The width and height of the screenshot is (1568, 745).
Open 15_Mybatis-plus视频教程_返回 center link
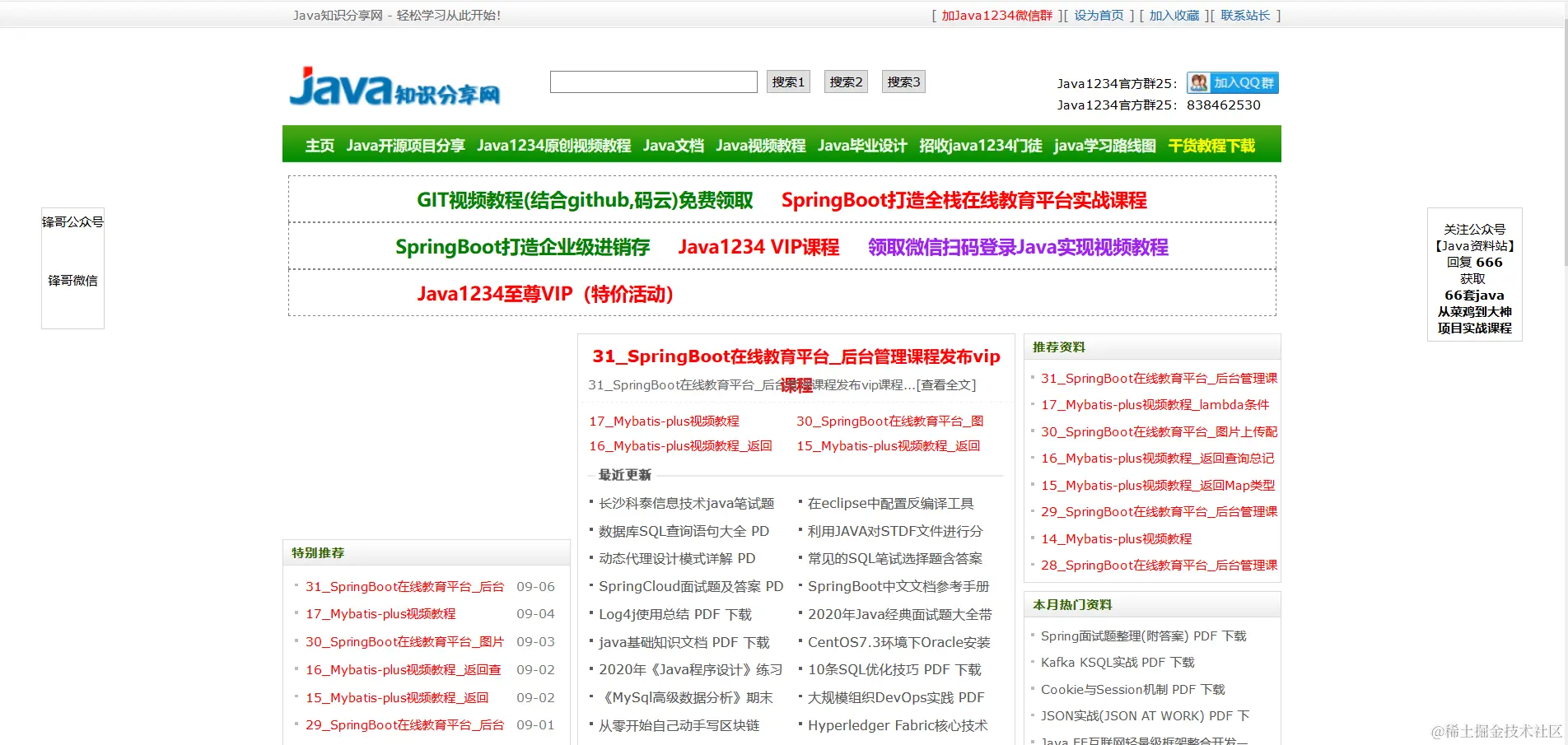click(x=888, y=445)
